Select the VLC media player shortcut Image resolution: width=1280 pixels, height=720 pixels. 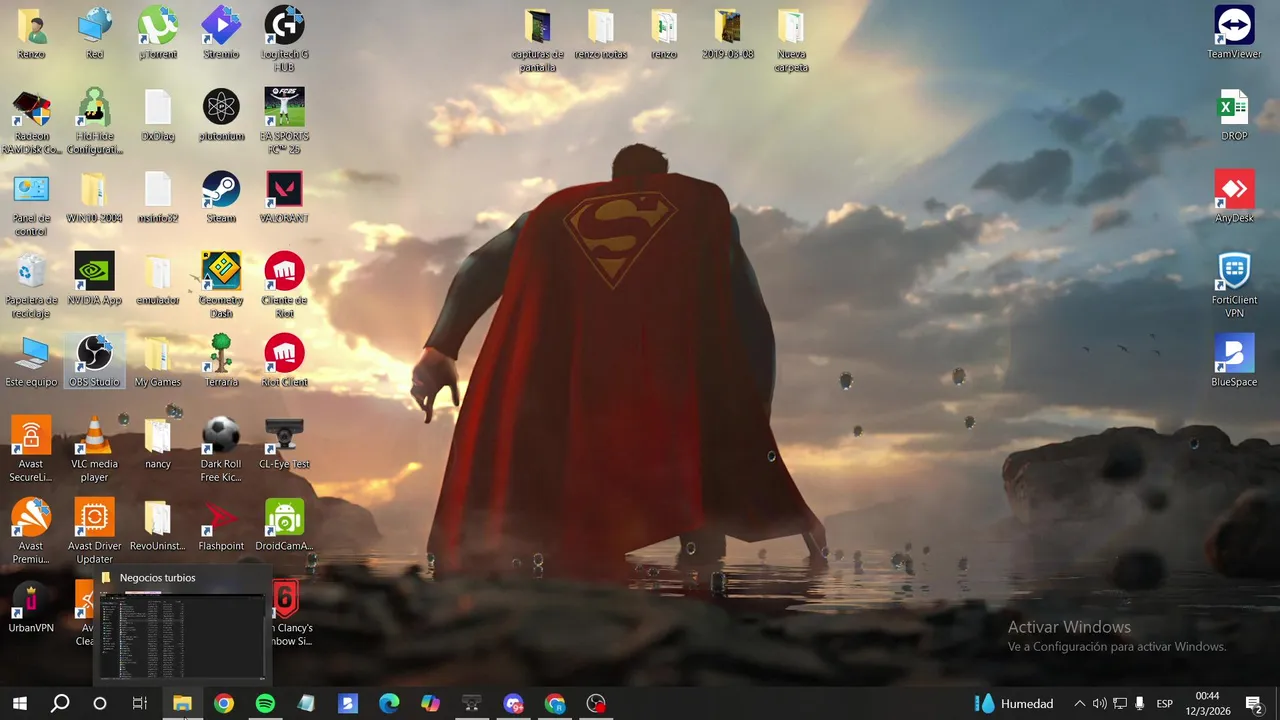95,449
